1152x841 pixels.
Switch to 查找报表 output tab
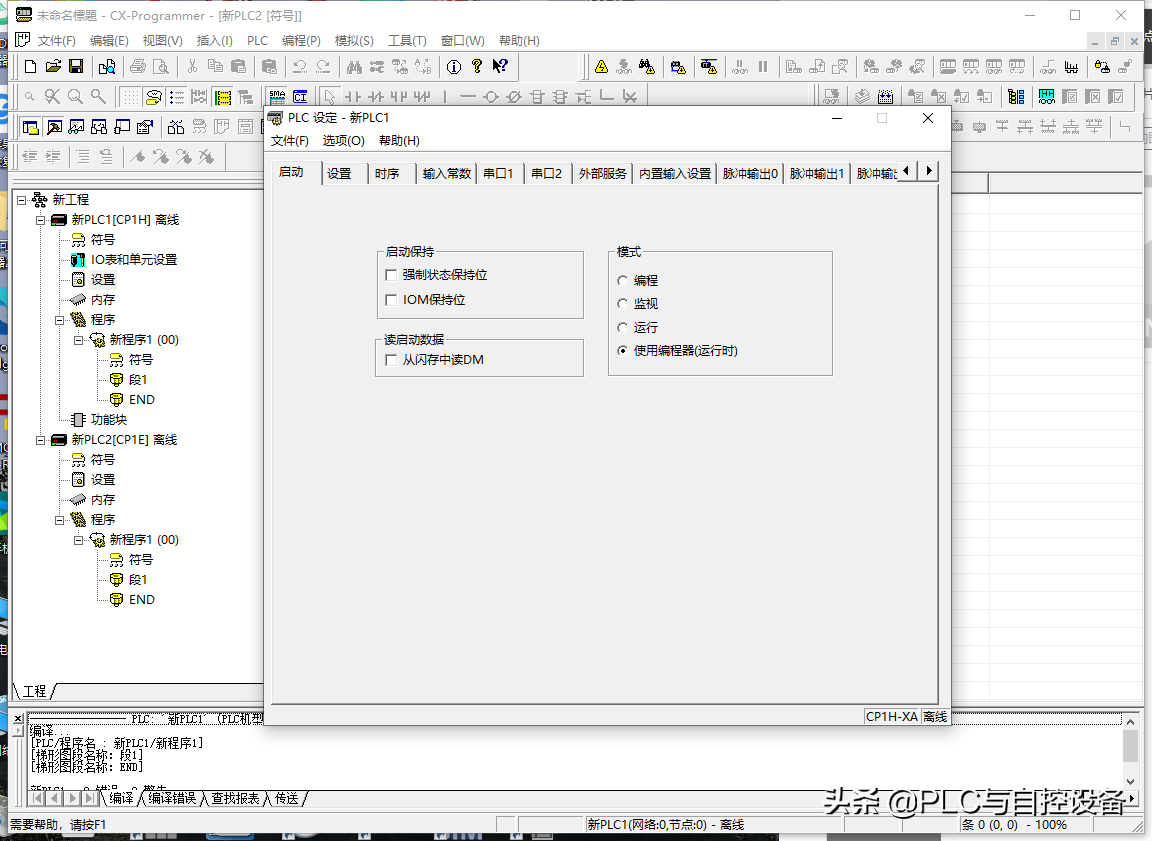point(235,798)
